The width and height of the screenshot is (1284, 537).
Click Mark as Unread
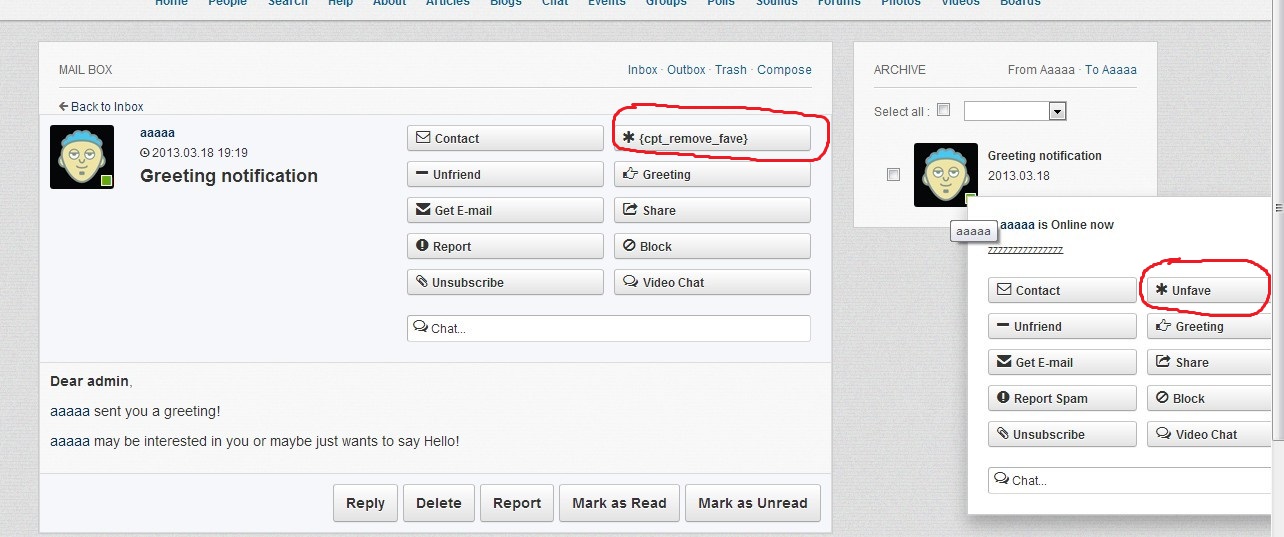[753, 503]
